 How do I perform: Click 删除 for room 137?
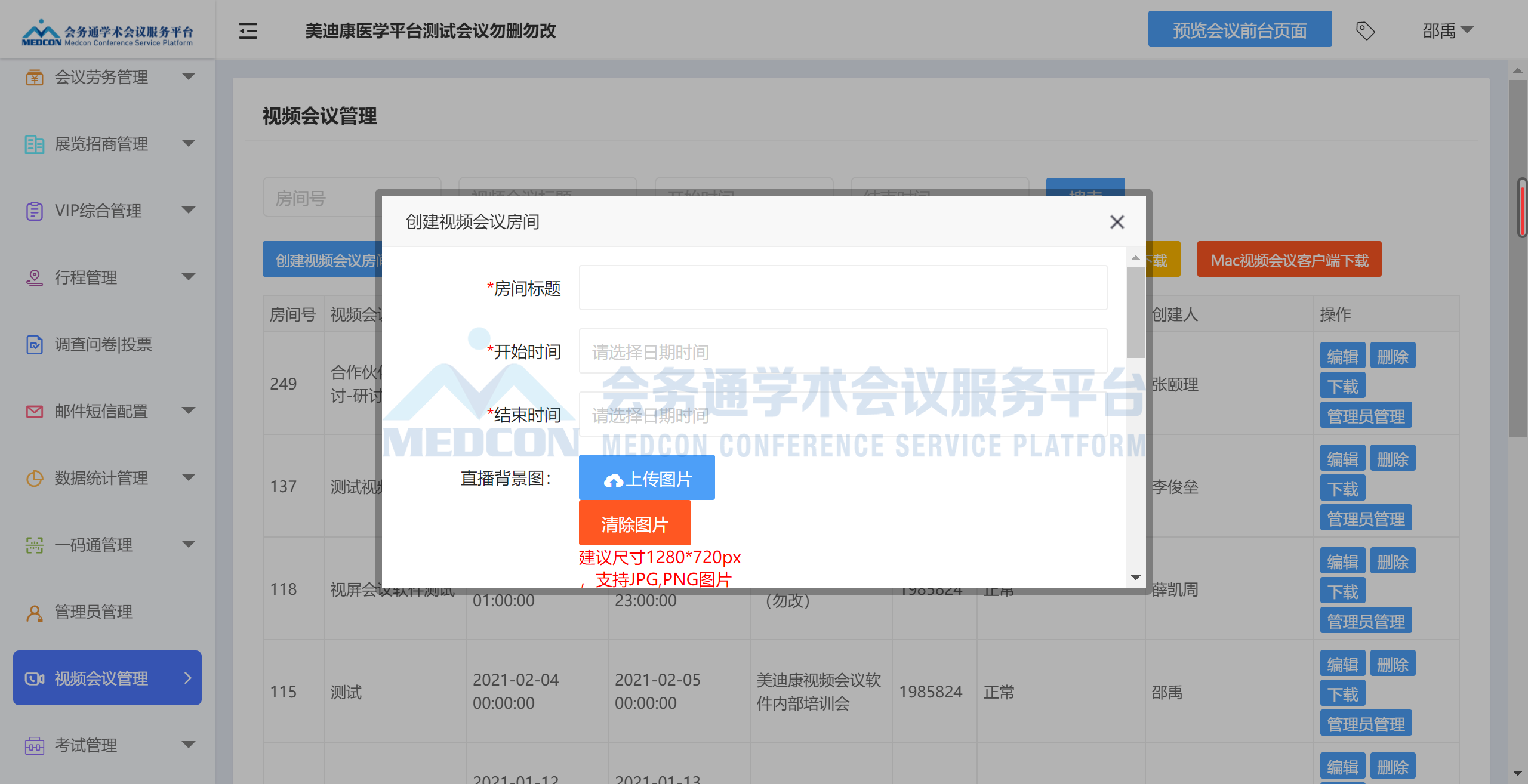[1393, 458]
